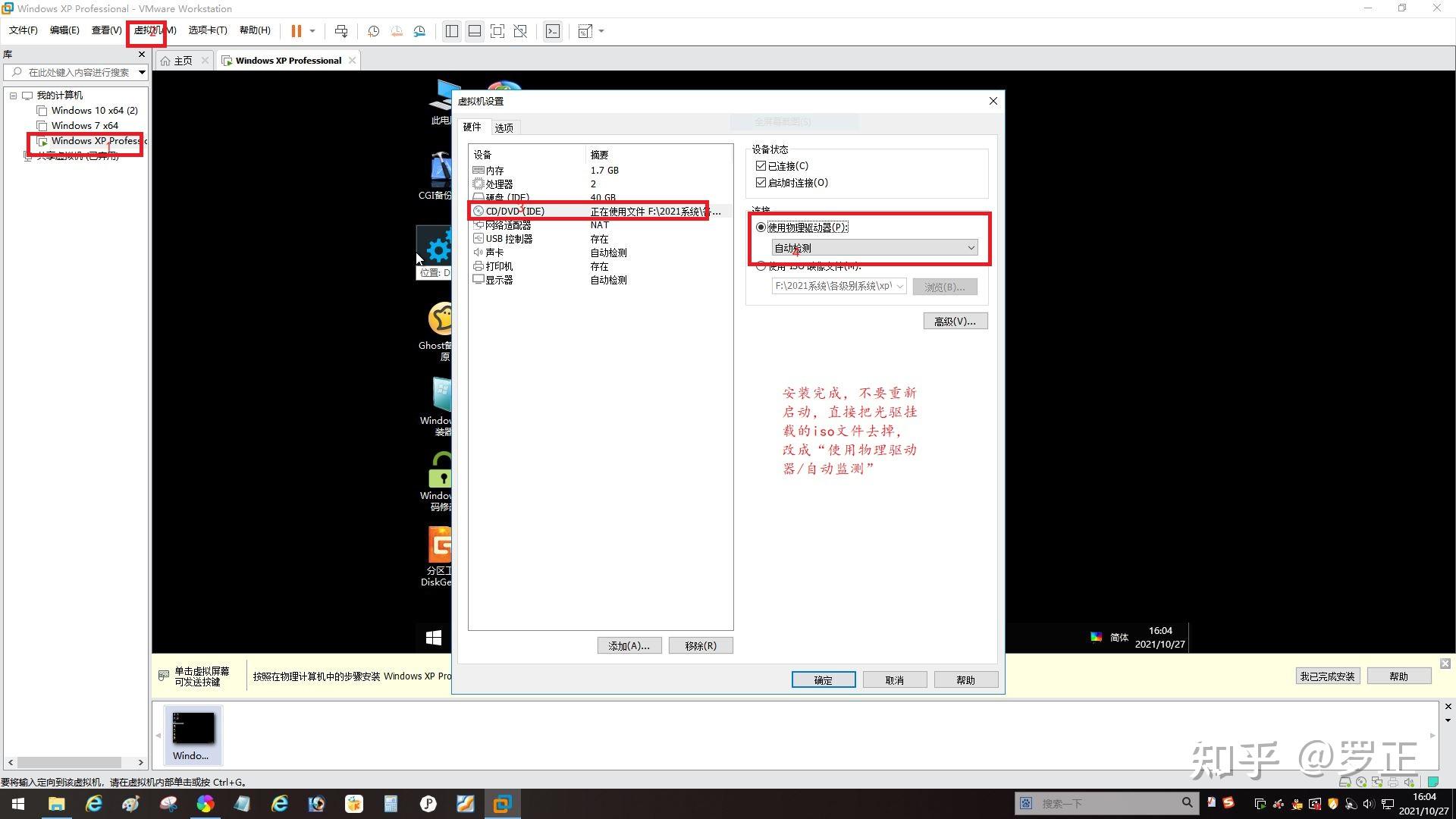1456x819 pixels.
Task: Enter full screen mode via toolbar icon
Action: [x=497, y=31]
